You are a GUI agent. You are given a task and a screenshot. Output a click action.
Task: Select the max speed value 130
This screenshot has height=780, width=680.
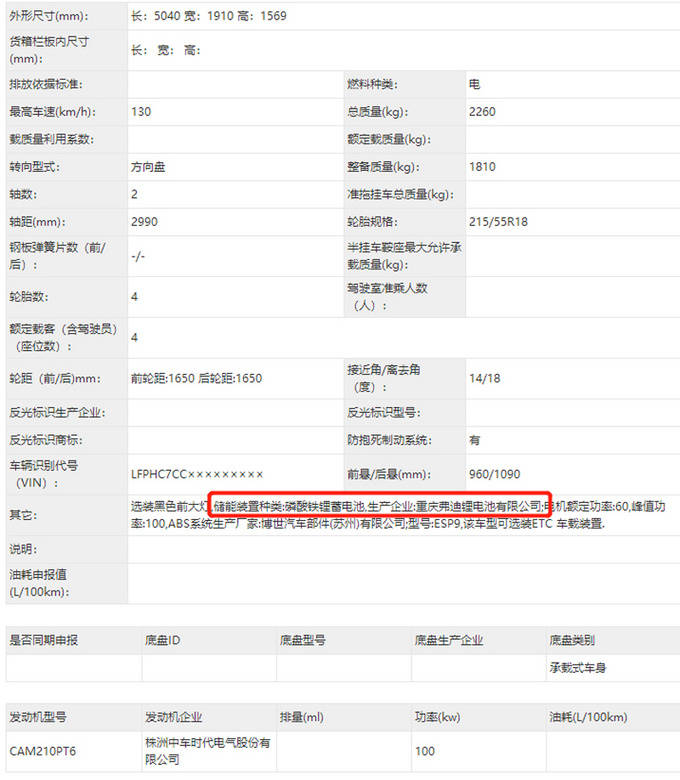click(x=141, y=112)
